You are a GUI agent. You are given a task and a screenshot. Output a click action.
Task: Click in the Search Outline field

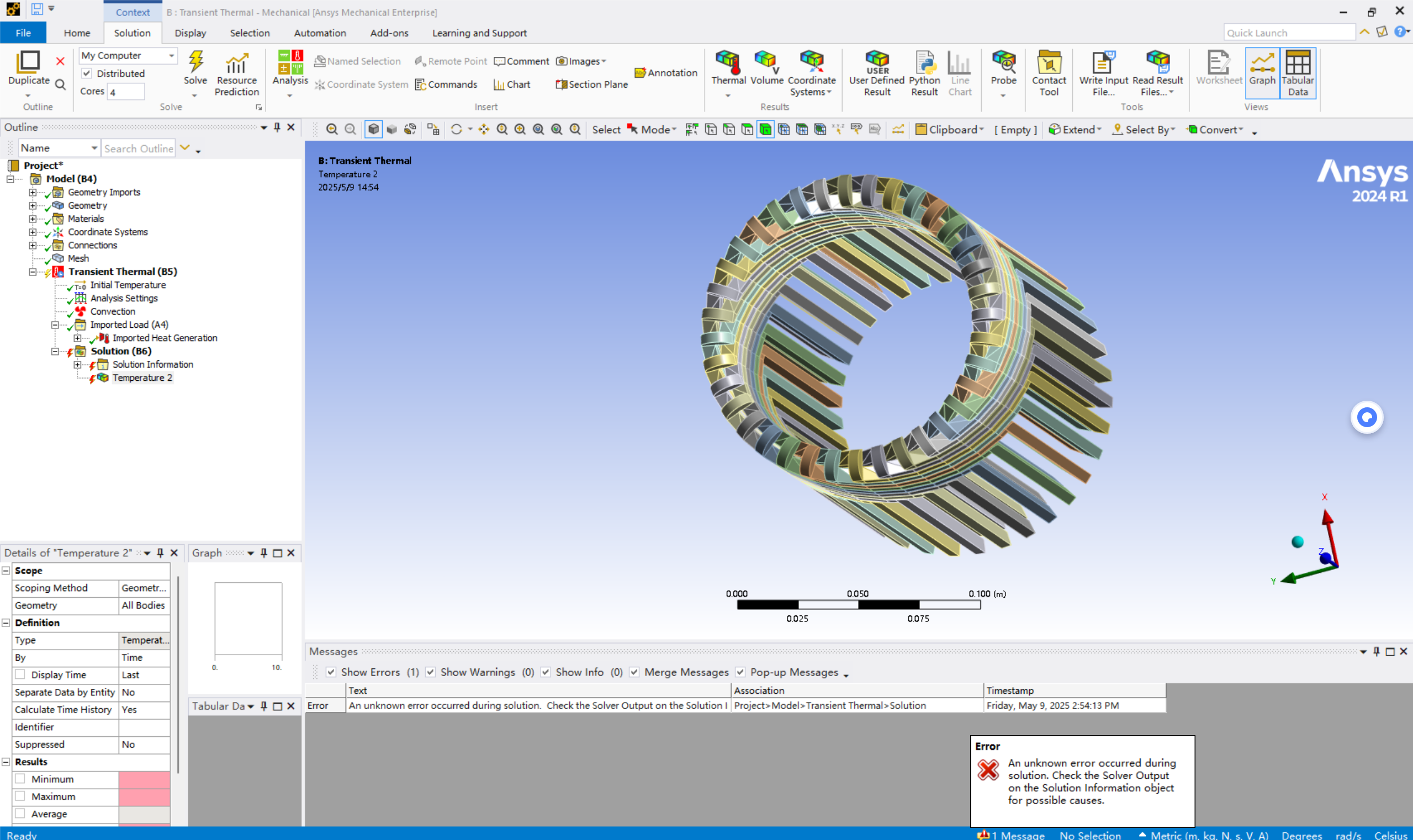(138, 148)
